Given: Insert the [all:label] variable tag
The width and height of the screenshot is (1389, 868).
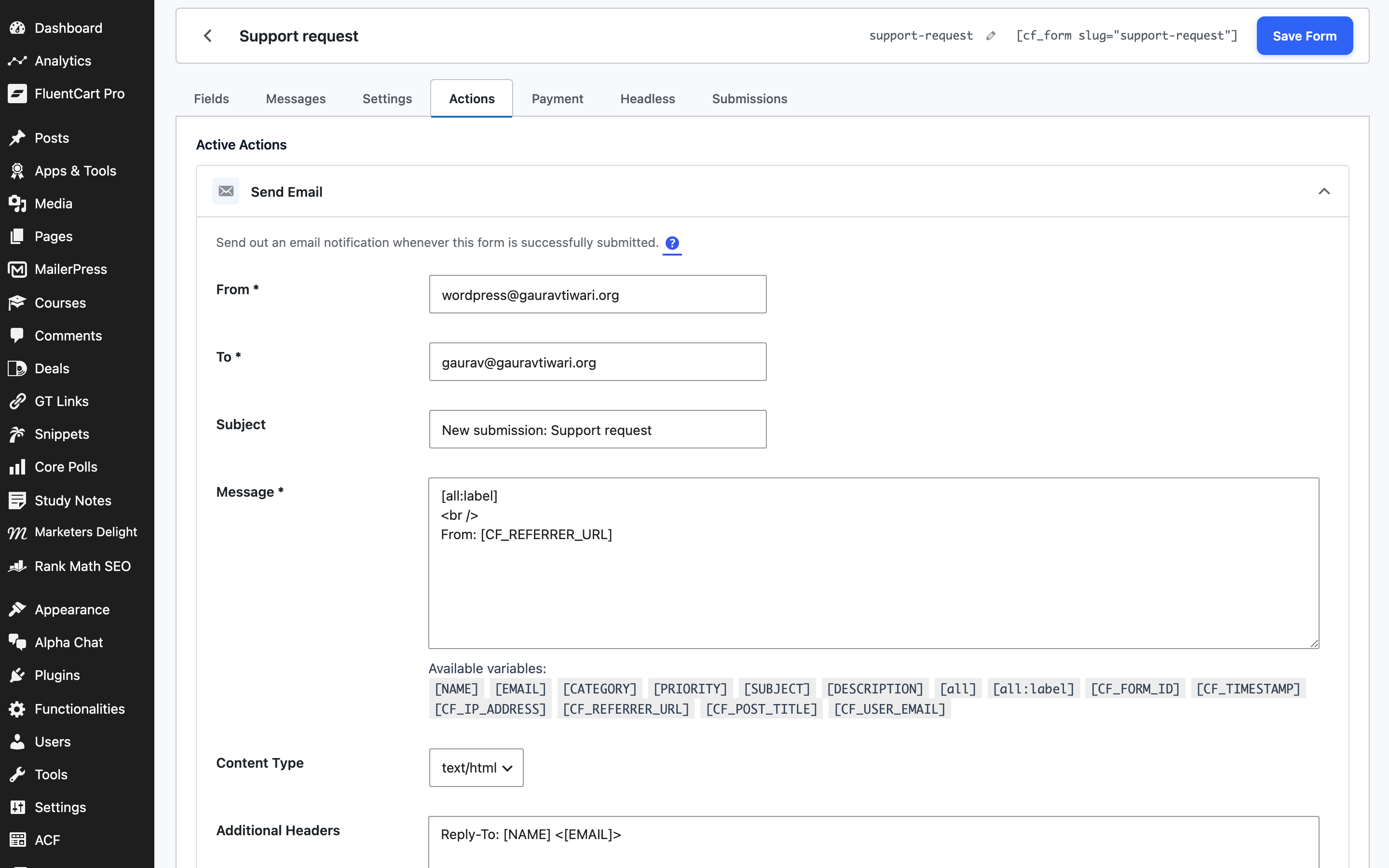Looking at the screenshot, I should 1033,688.
